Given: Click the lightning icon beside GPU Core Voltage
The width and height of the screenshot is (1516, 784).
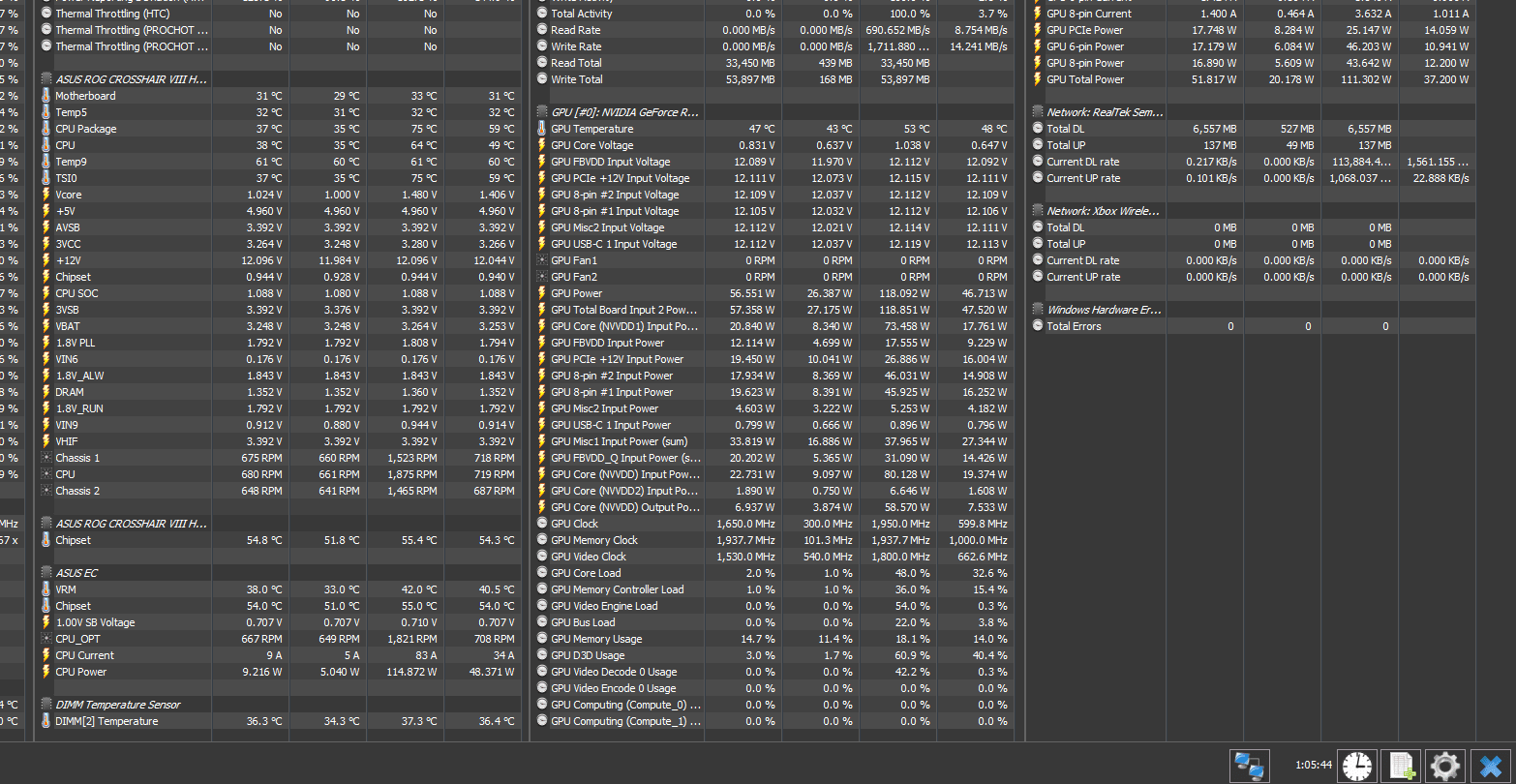Looking at the screenshot, I should [542, 145].
